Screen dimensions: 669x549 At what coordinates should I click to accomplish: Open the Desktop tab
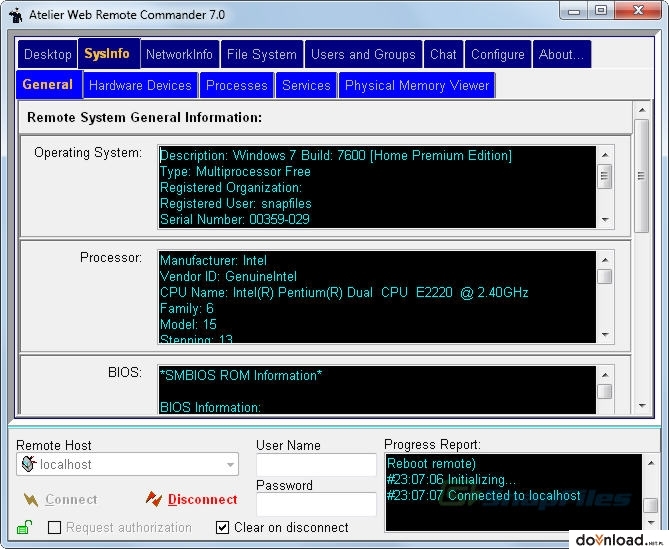47,54
